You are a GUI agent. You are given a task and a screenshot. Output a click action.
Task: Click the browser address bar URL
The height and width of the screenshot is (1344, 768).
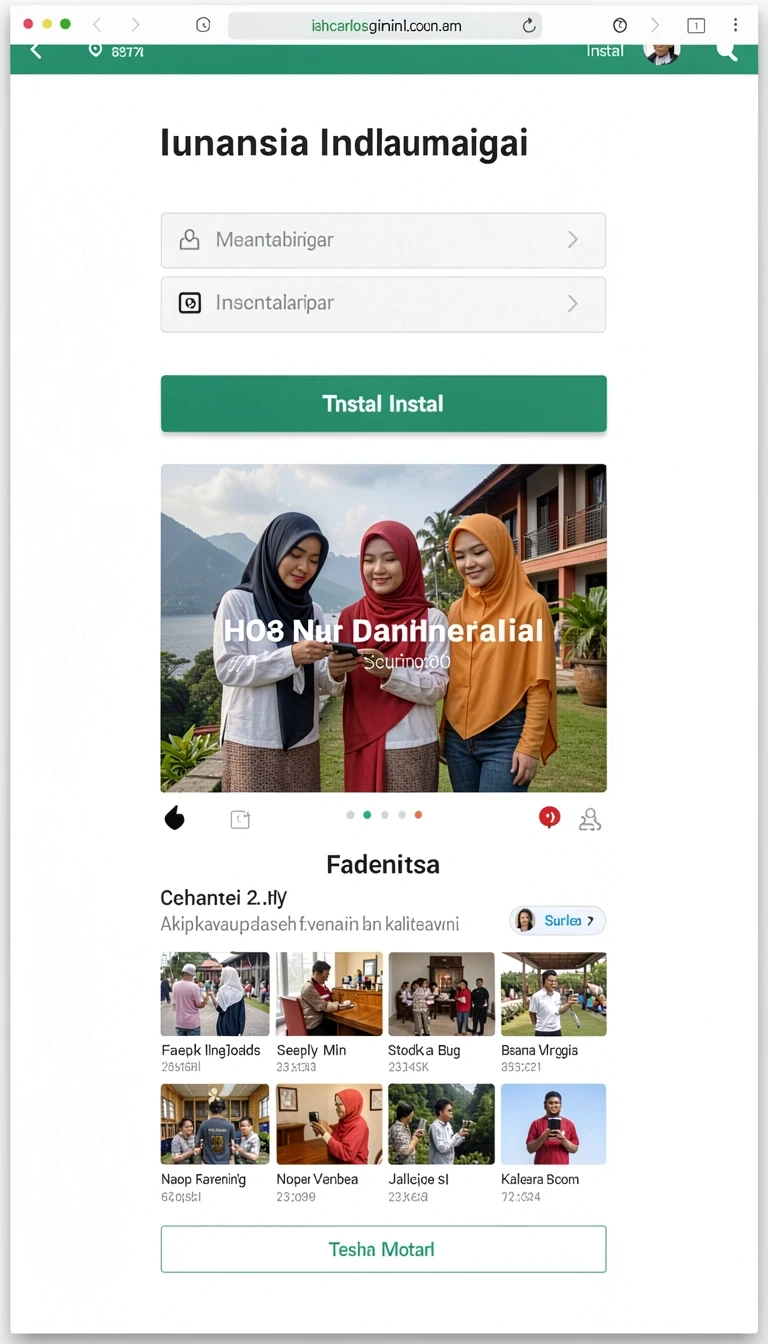386,26
